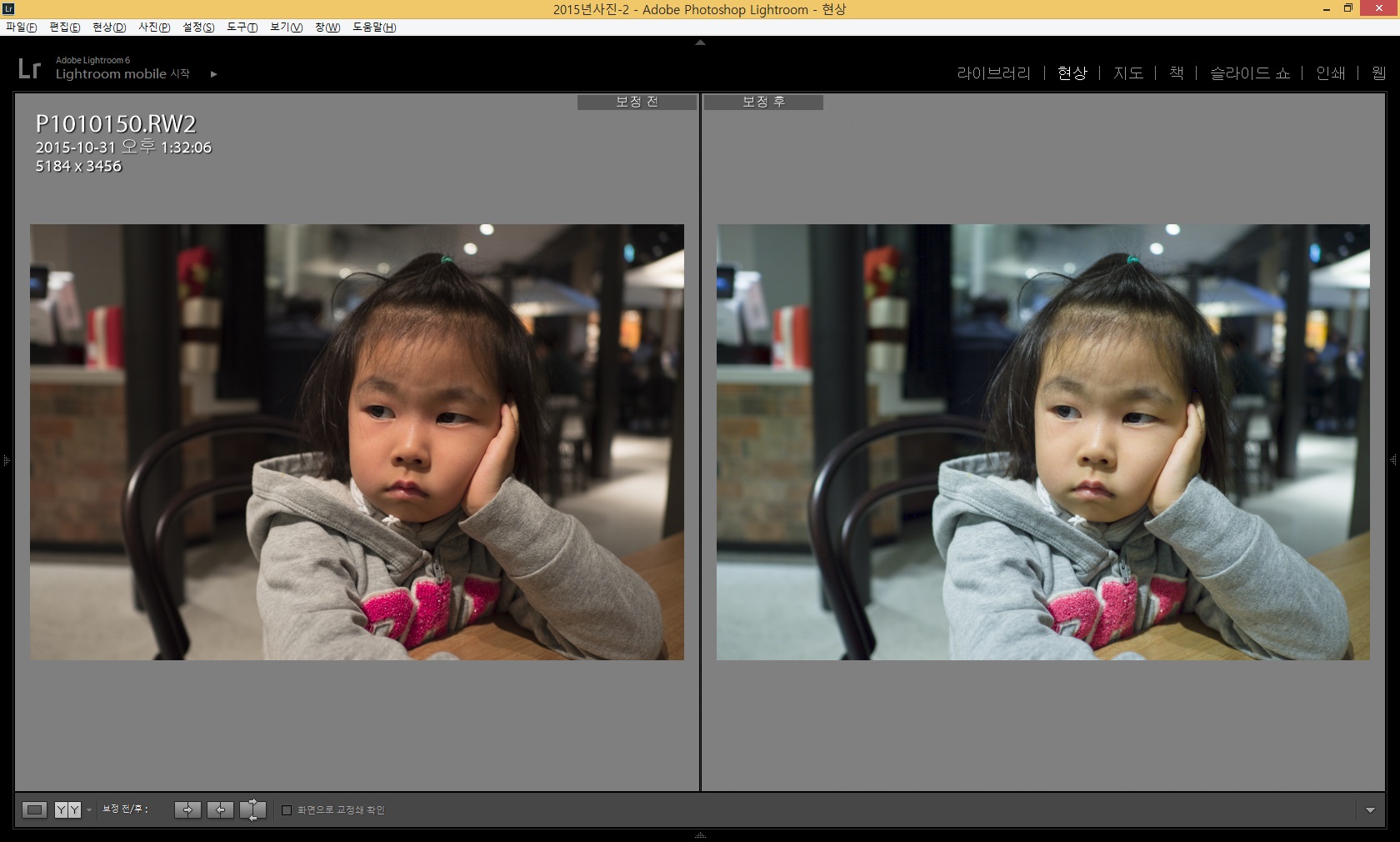This screenshot has height=842, width=1400.
Task: Swap before and after settings icon
Action: pyautogui.click(x=252, y=809)
